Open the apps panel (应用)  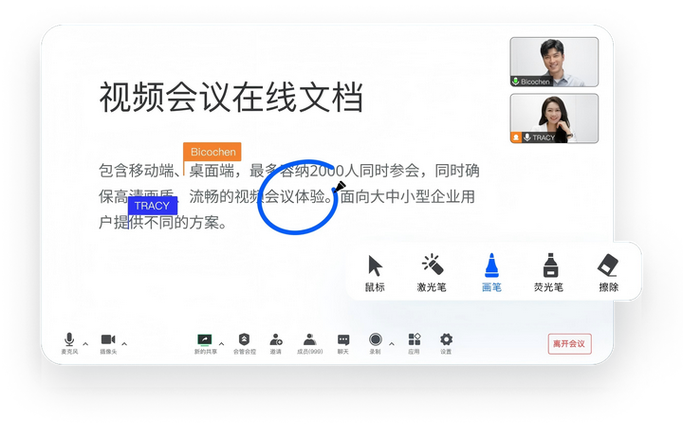(x=414, y=343)
